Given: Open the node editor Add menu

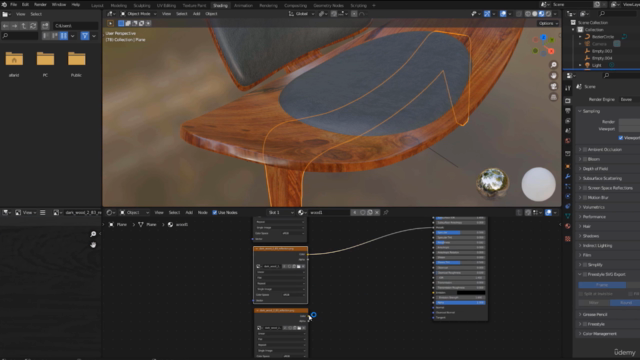Looking at the screenshot, I should [x=189, y=213].
